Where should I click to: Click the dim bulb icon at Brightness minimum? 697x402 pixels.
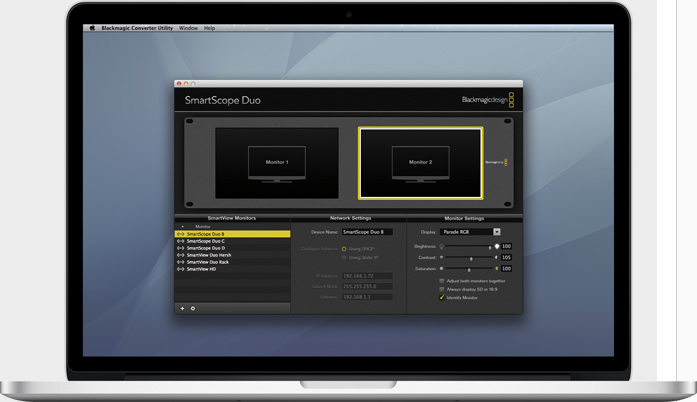point(441,246)
